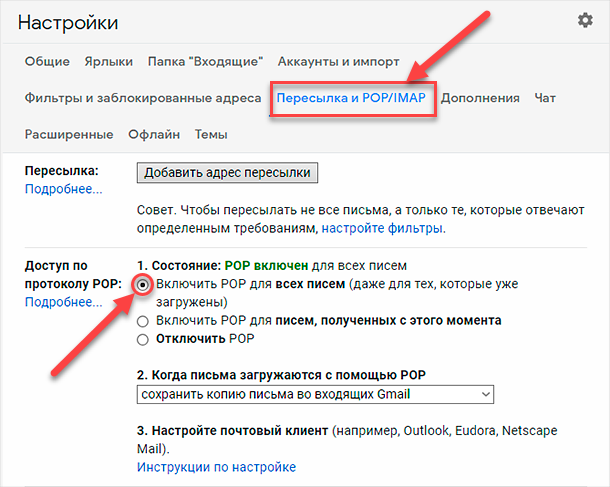Open the 'Ярлыки' tab
This screenshot has height=487, width=610.
click(x=109, y=61)
